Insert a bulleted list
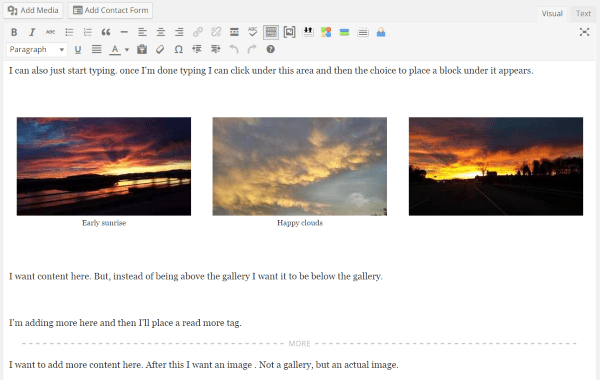Viewport: 600px width, 380px height. pos(69,32)
